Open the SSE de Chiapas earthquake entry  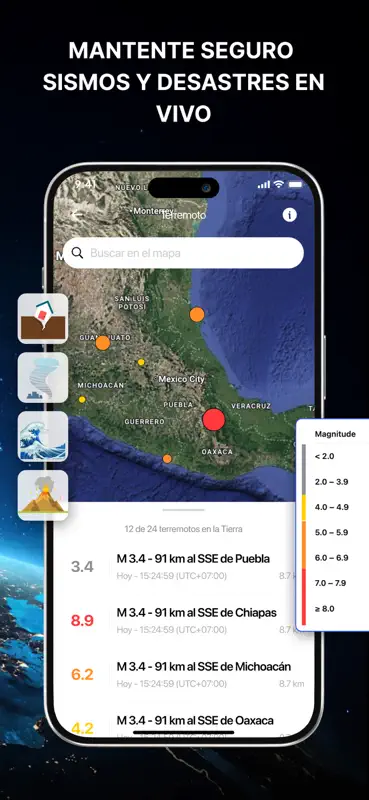click(184, 621)
